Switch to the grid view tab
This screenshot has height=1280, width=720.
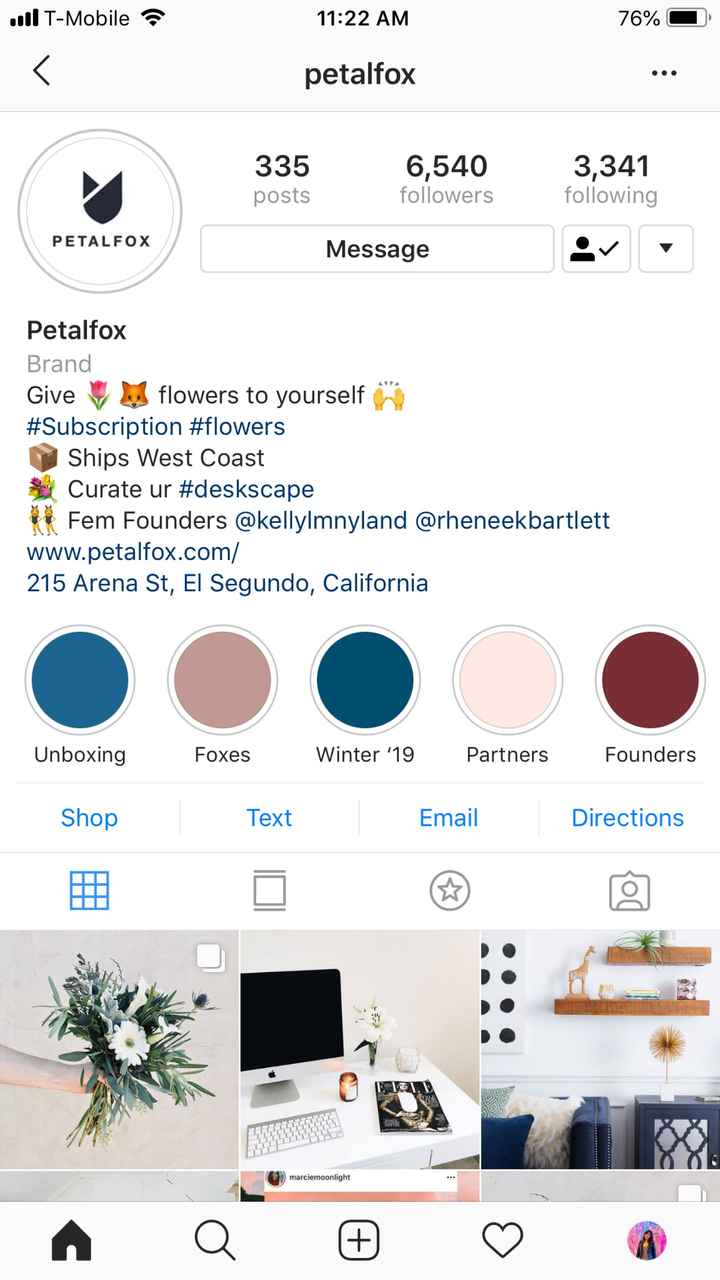89,890
